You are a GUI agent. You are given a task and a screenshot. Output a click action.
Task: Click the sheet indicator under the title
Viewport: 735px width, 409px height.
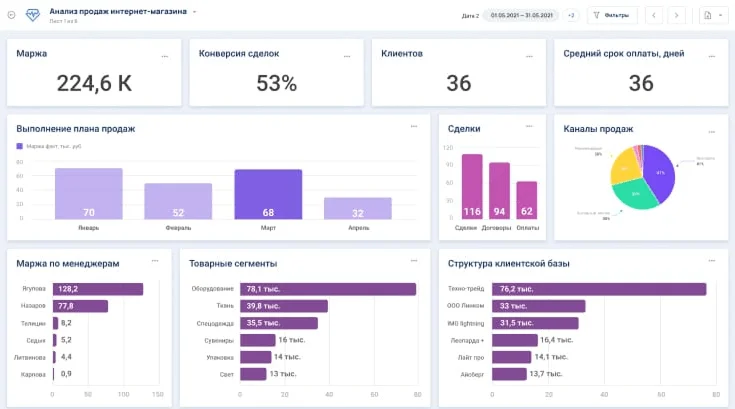pyautogui.click(x=63, y=22)
